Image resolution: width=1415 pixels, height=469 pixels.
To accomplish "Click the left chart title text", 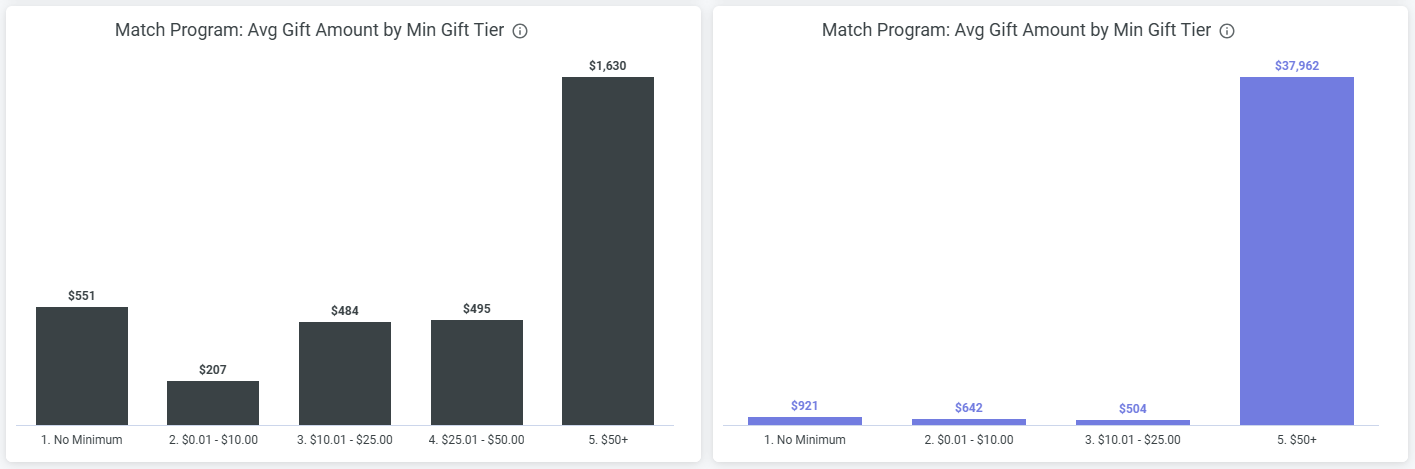I will (x=309, y=30).
